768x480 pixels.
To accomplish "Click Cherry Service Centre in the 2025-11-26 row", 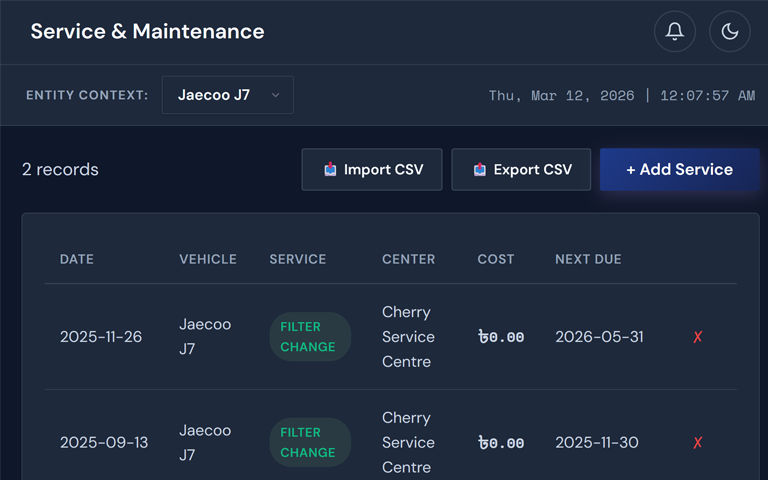I will [x=408, y=337].
